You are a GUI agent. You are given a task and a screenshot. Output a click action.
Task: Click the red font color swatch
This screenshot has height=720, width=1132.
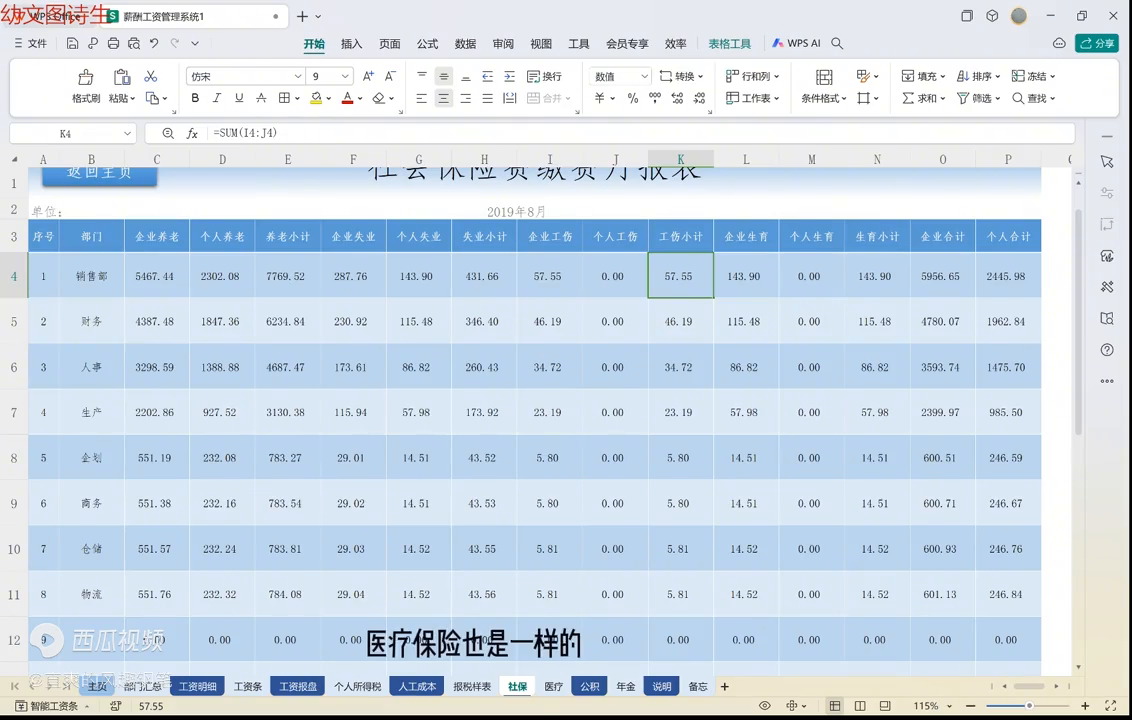(346, 98)
